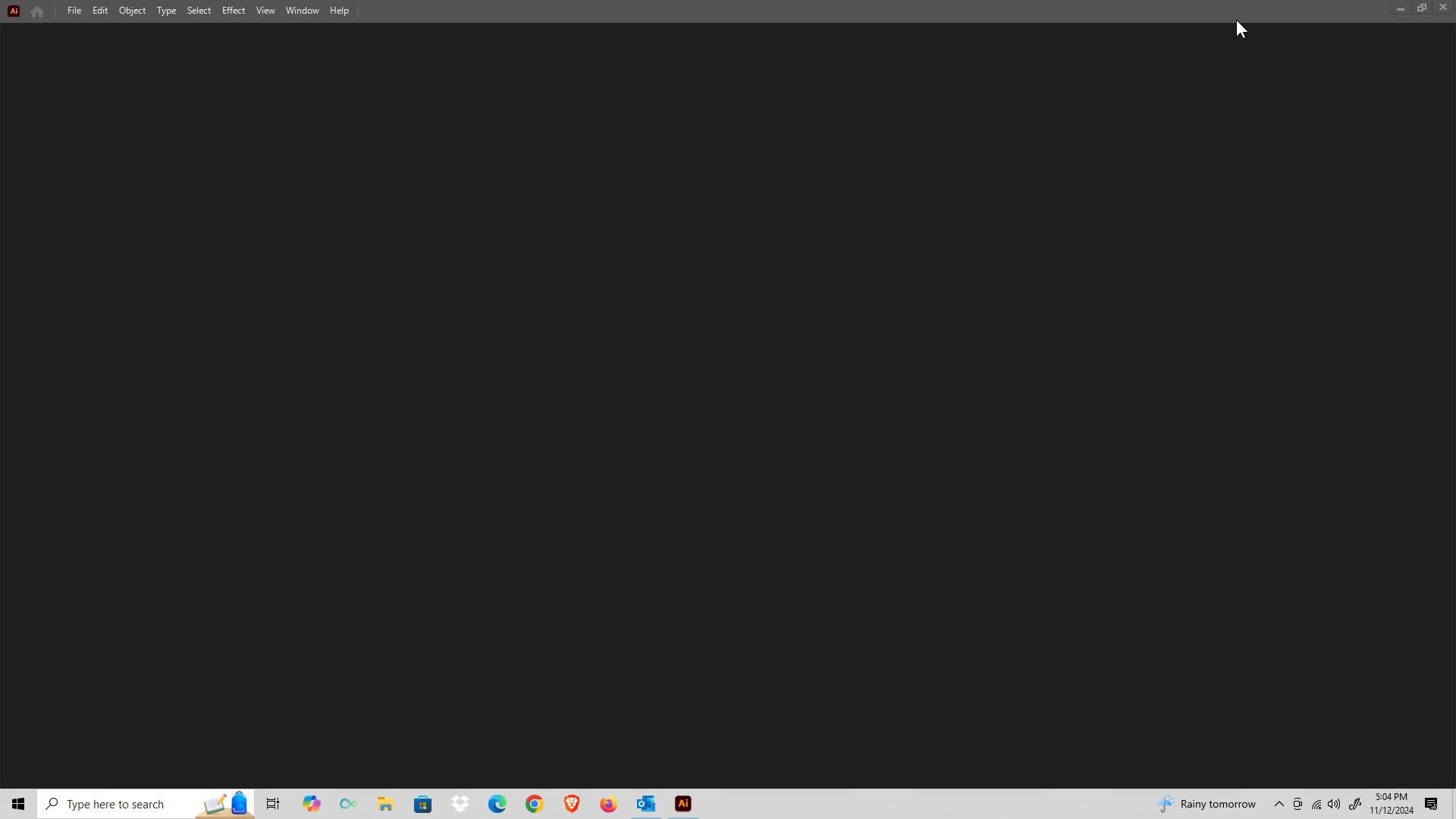
Task: Open the Effect menu
Action: [234, 11]
